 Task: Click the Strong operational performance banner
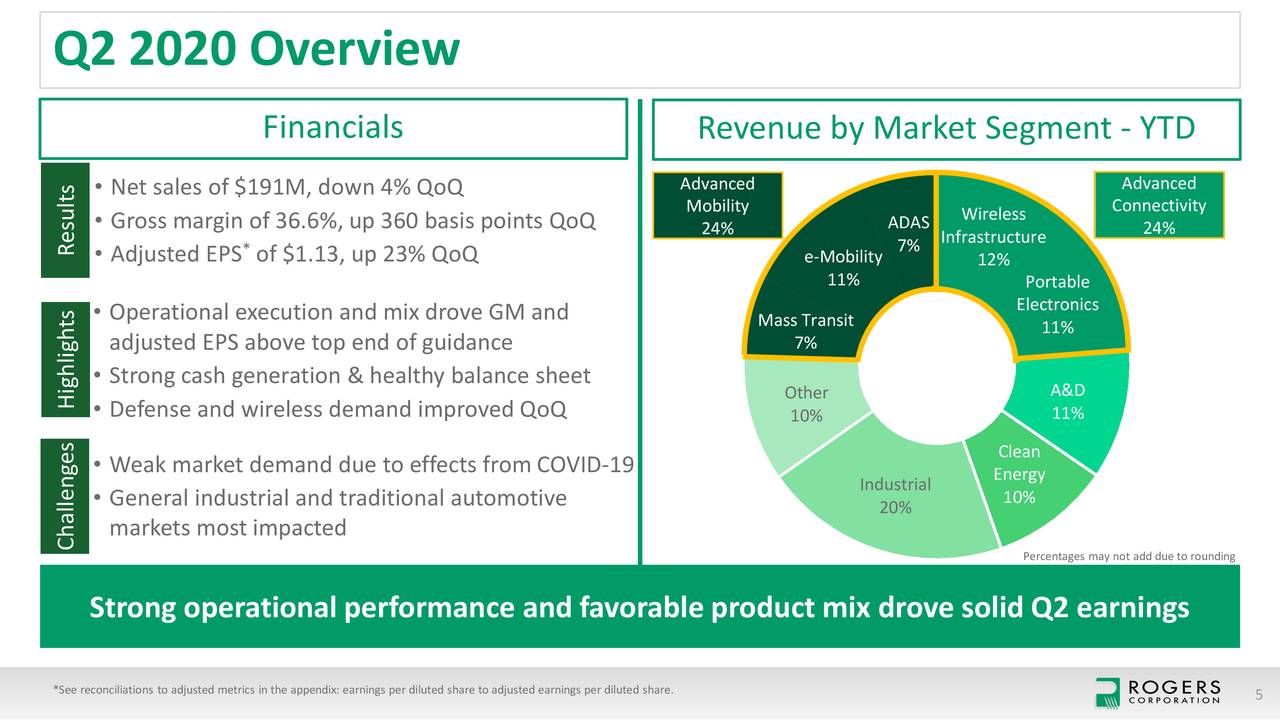(x=640, y=607)
